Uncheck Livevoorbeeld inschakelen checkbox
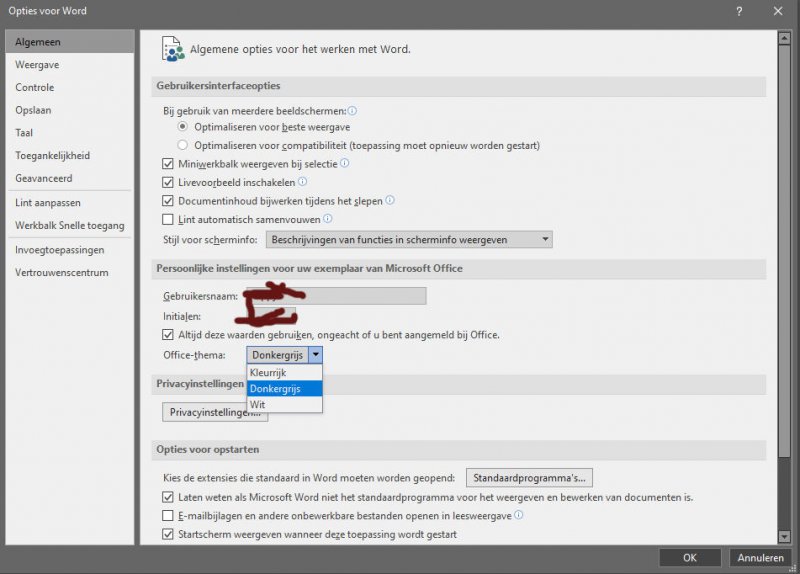 168,182
